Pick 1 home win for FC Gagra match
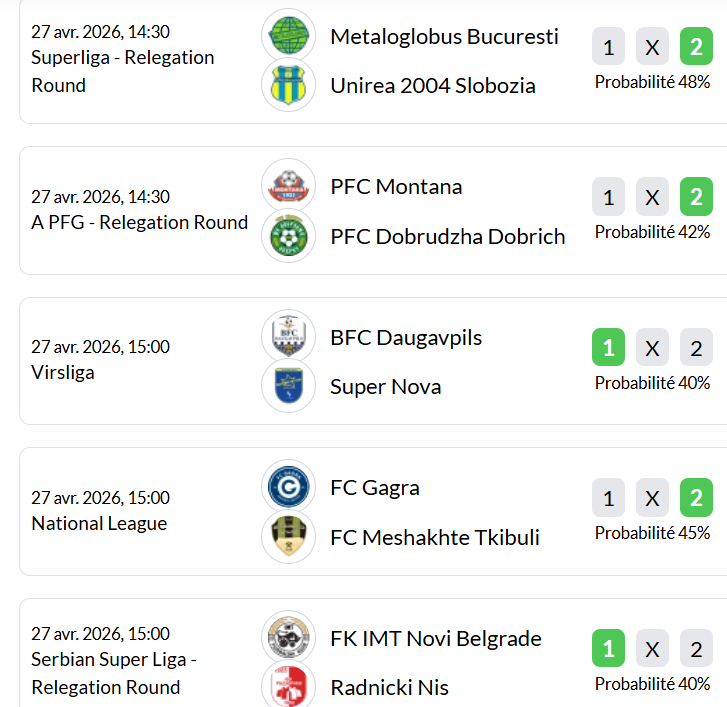Screen dimensions: 727x707 point(608,498)
